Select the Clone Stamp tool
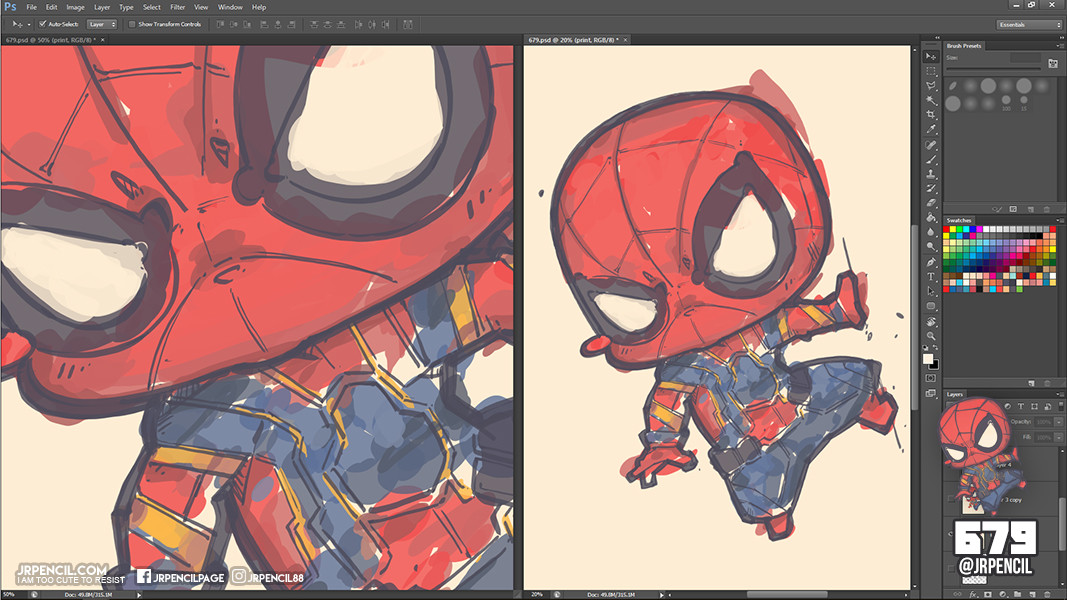This screenshot has width=1067, height=600. coord(931,174)
